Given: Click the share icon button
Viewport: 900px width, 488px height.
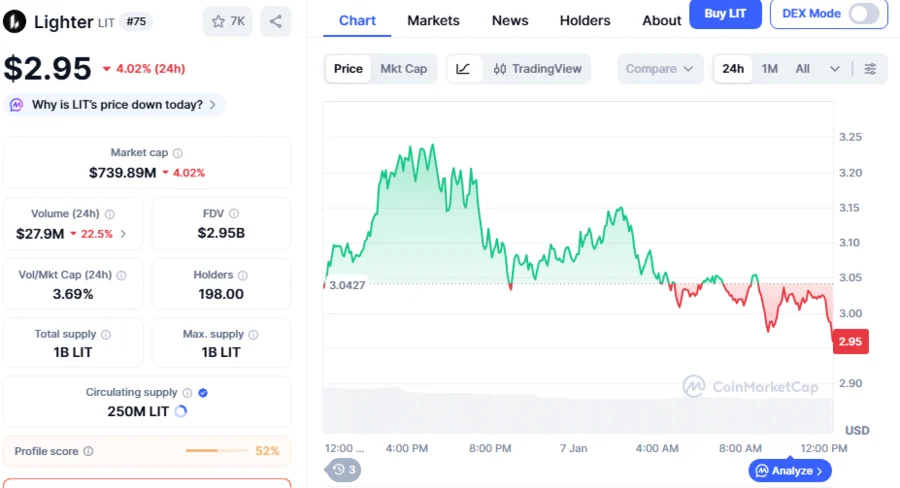Looking at the screenshot, I should click(275, 21).
